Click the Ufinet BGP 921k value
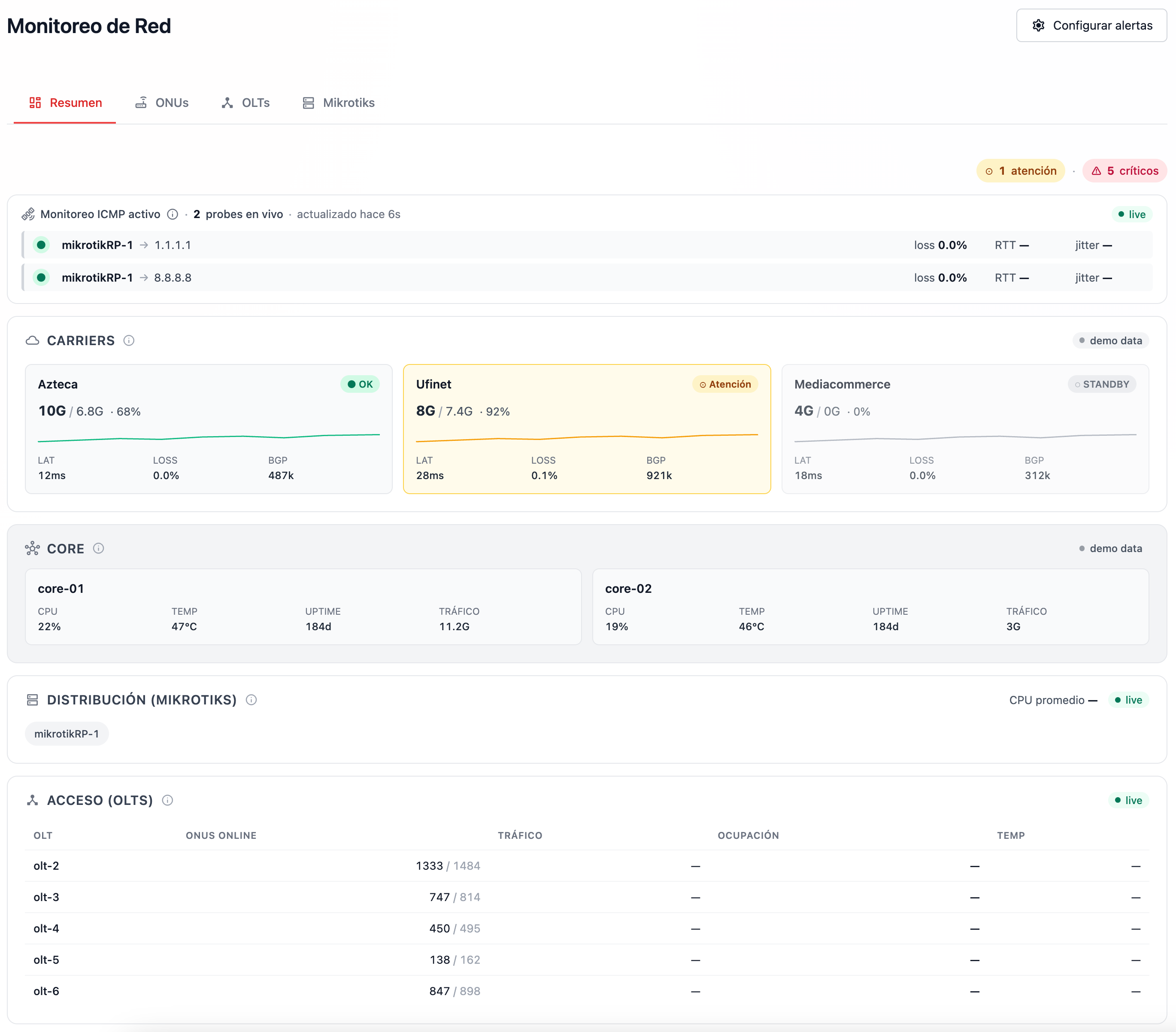This screenshot has width=1176, height=1032. tap(659, 475)
